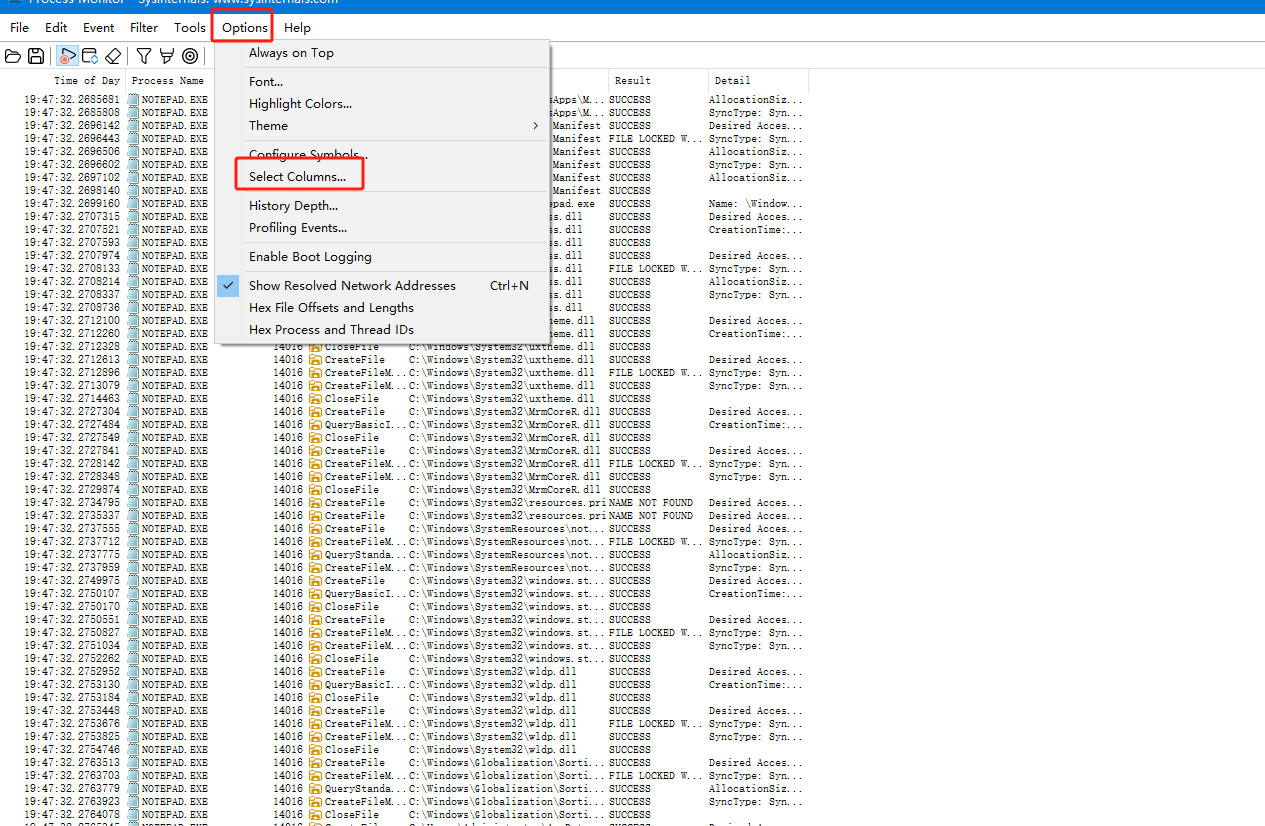The height and width of the screenshot is (826, 1265).
Task: Open the Filter funnel toolbar icon
Action: (144, 56)
